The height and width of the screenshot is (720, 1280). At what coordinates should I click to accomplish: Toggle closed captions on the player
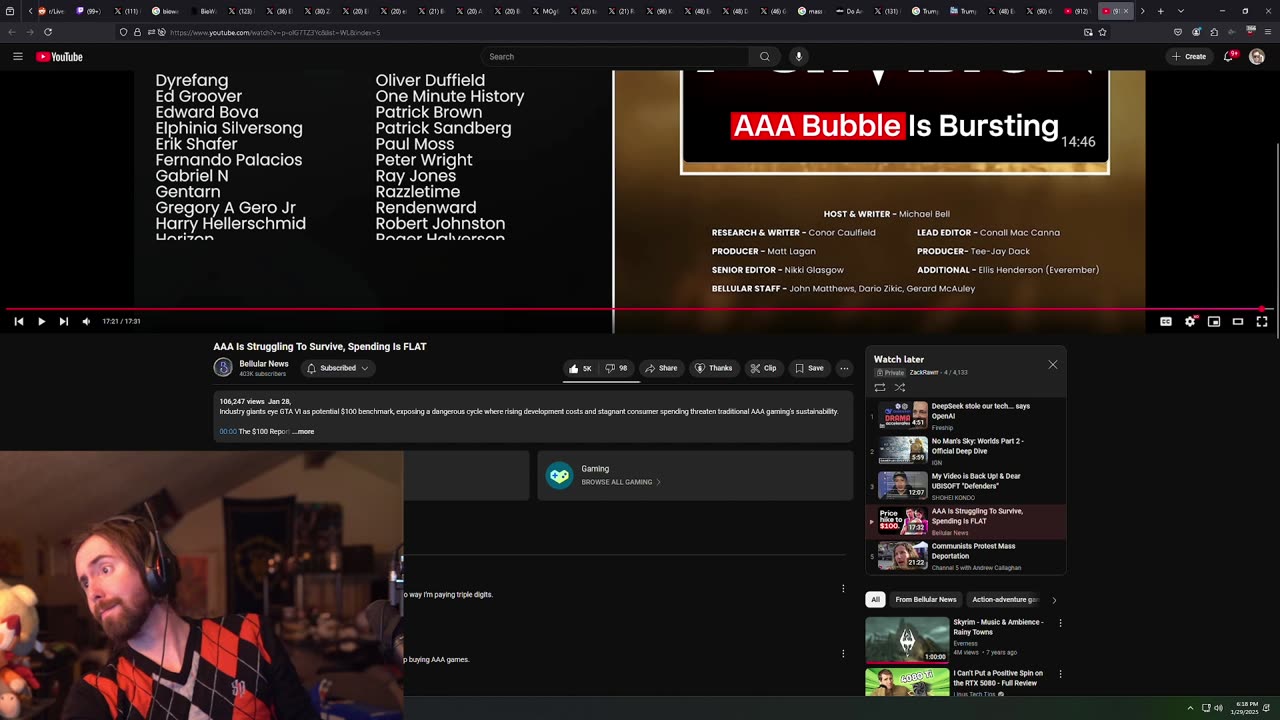pos(1166,321)
